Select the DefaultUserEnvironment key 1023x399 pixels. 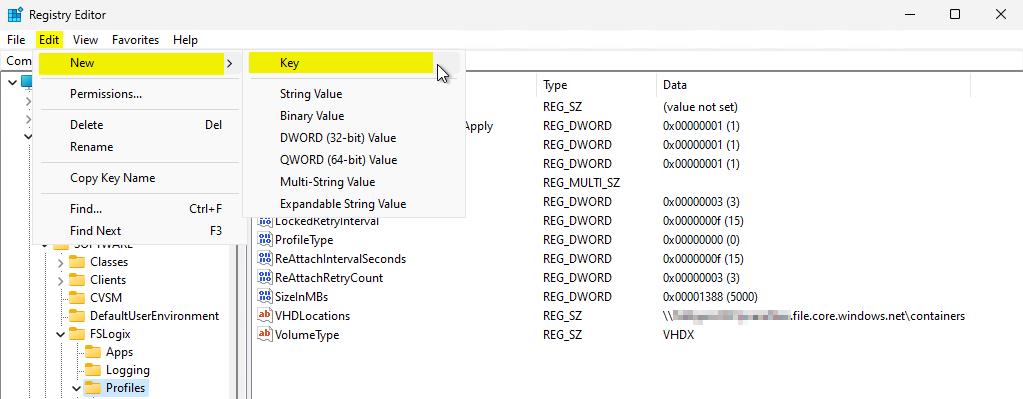click(x=155, y=316)
